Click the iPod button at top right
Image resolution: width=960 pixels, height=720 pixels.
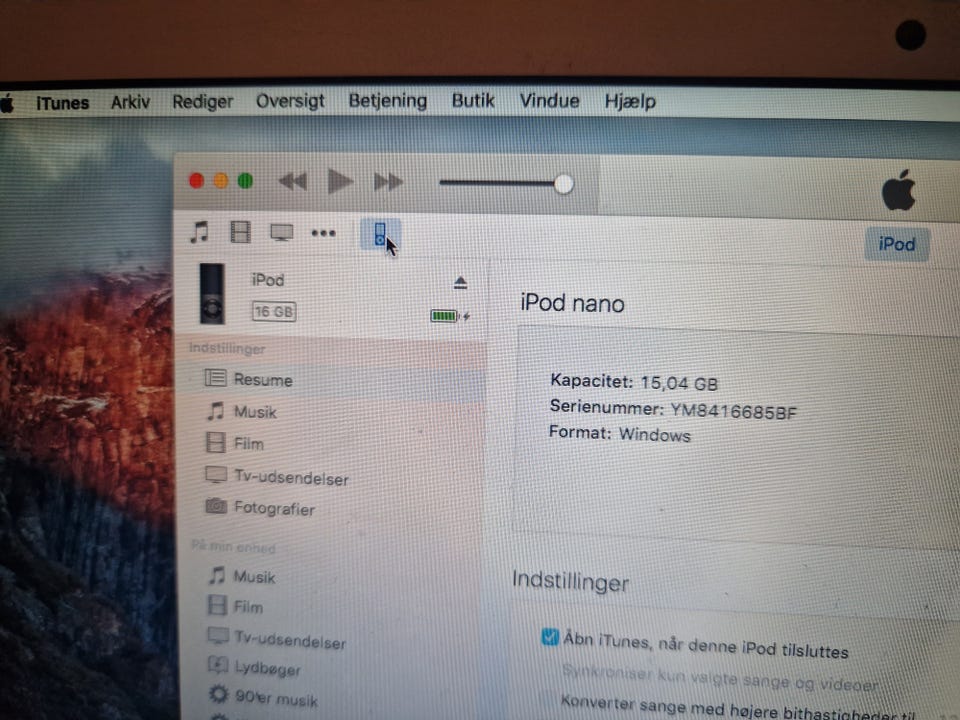click(x=896, y=244)
